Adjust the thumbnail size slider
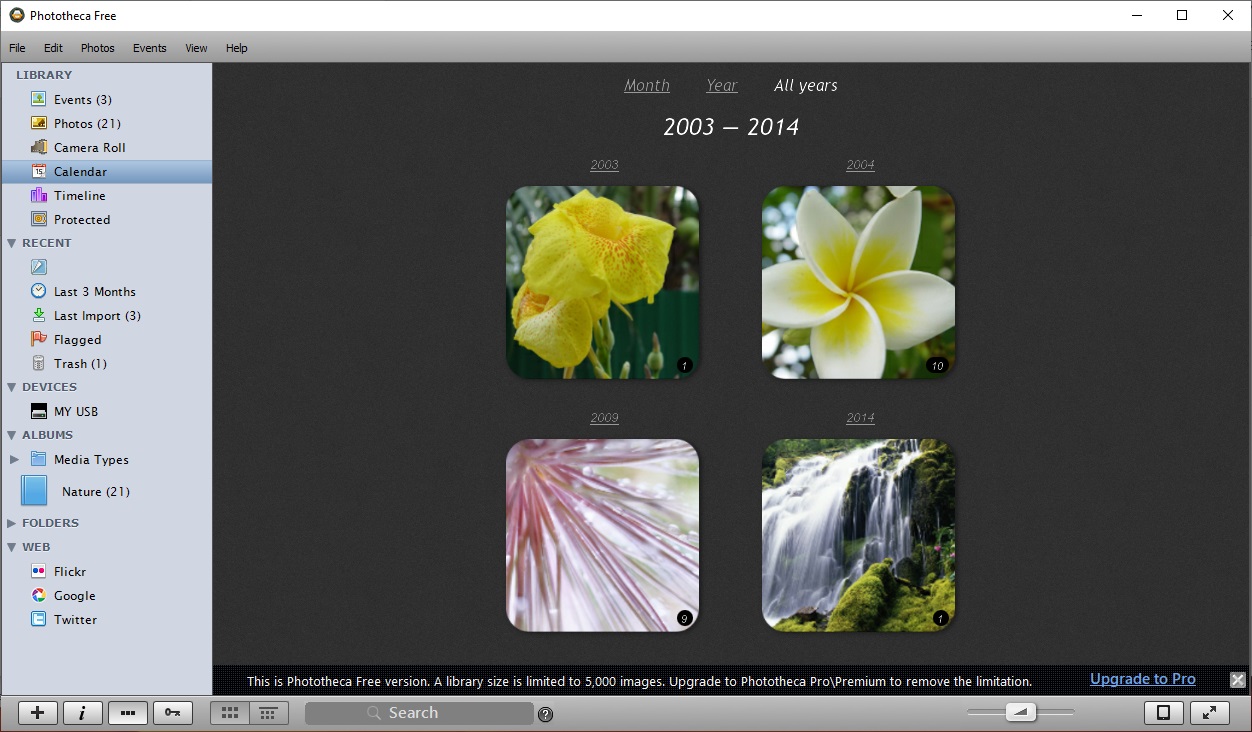The image size is (1252, 732). tap(1021, 712)
